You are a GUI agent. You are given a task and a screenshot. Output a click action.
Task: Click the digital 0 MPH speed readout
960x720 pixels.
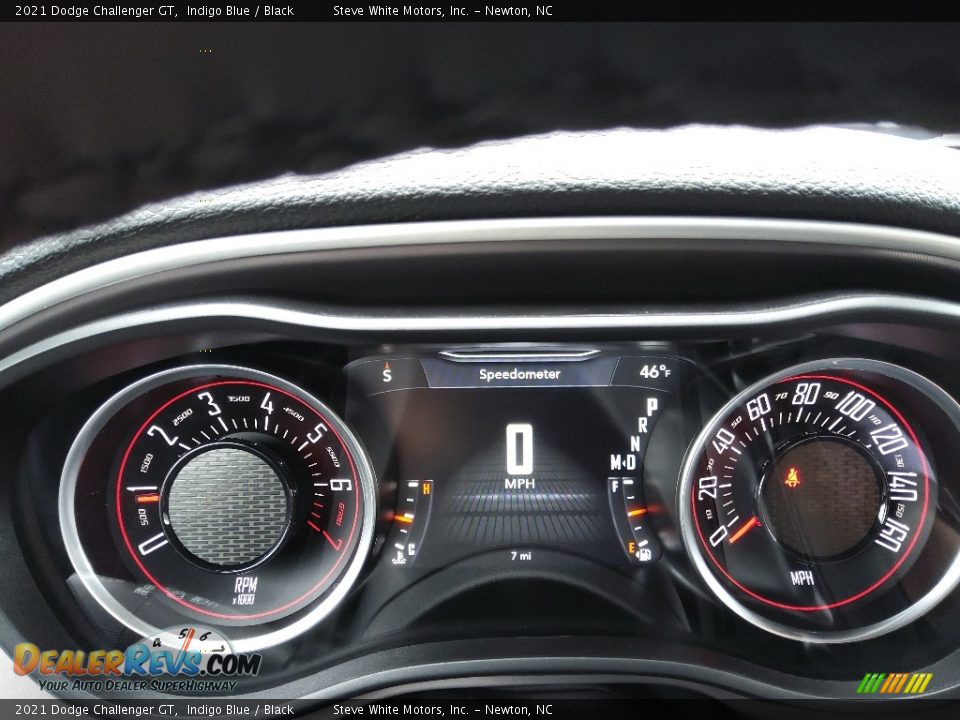point(519,456)
